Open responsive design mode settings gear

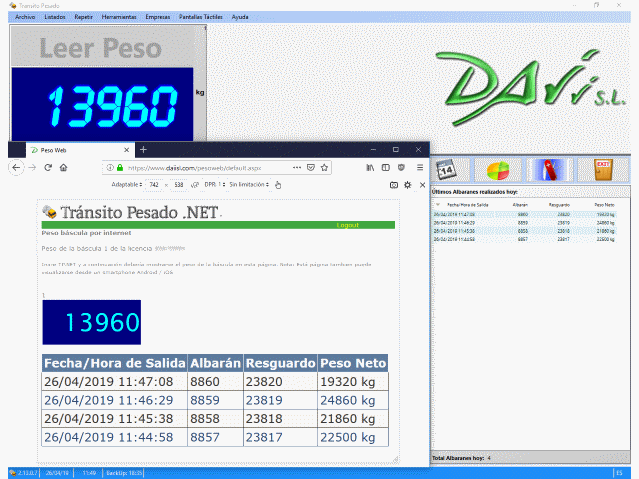(408, 185)
